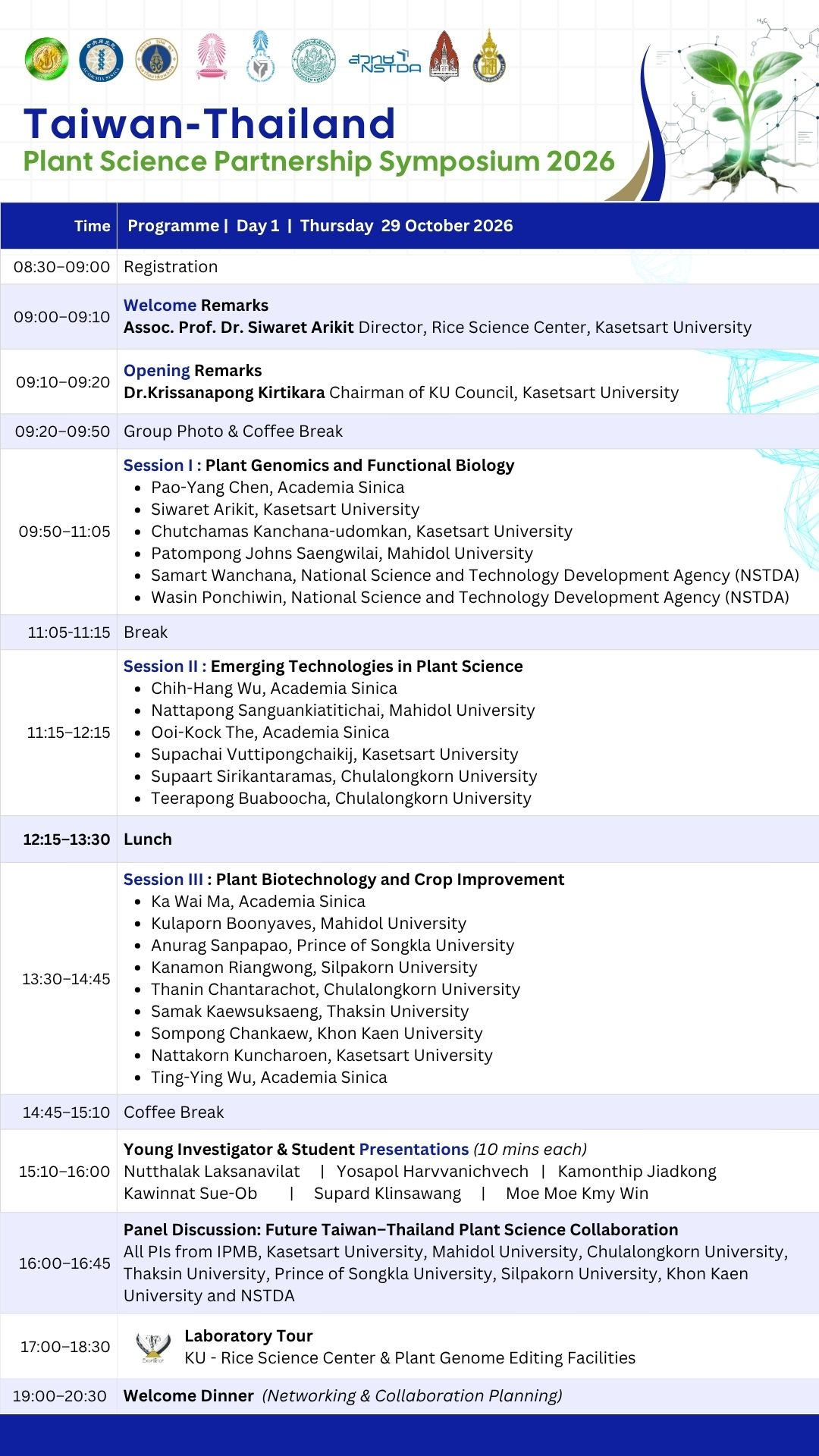This screenshot has height=1456, width=819.
Task: Click the blue Prince of Songkla University logo
Action: 261,56
